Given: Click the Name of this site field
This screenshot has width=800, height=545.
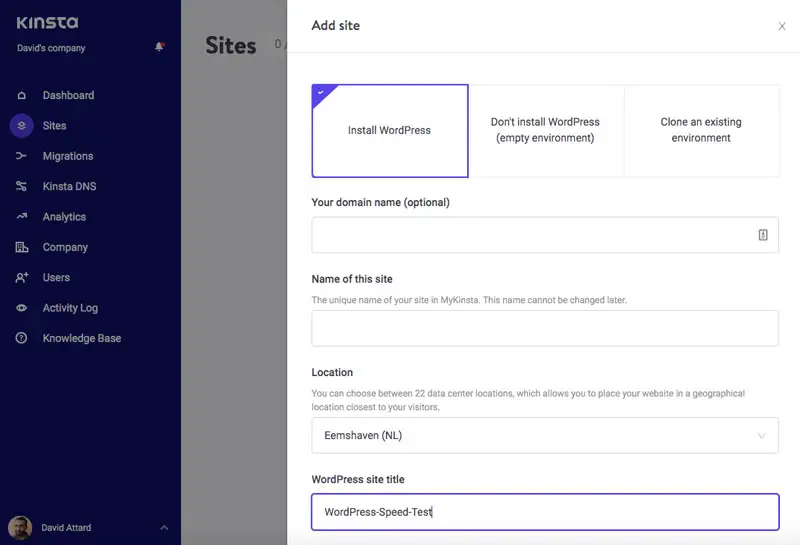Looking at the screenshot, I should [545, 328].
